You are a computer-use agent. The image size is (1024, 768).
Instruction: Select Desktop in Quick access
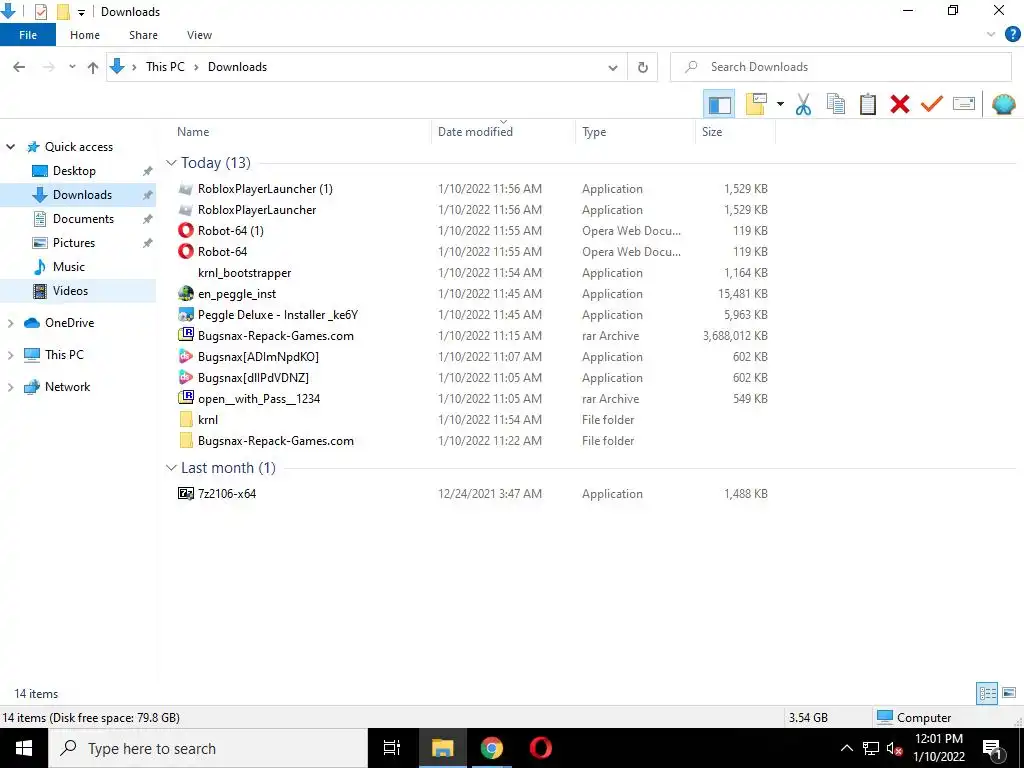tap(74, 170)
